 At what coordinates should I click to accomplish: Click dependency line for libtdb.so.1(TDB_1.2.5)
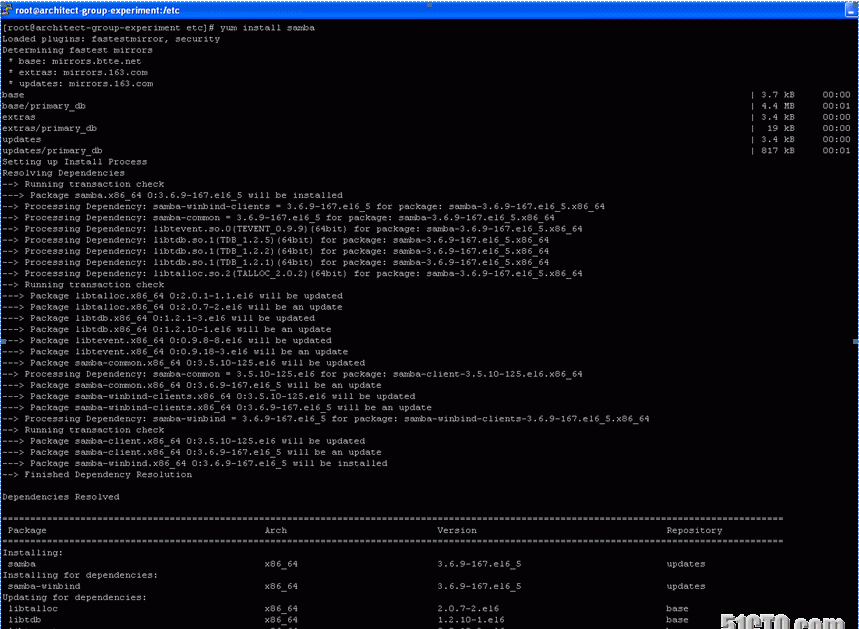pyautogui.click(x=276, y=240)
